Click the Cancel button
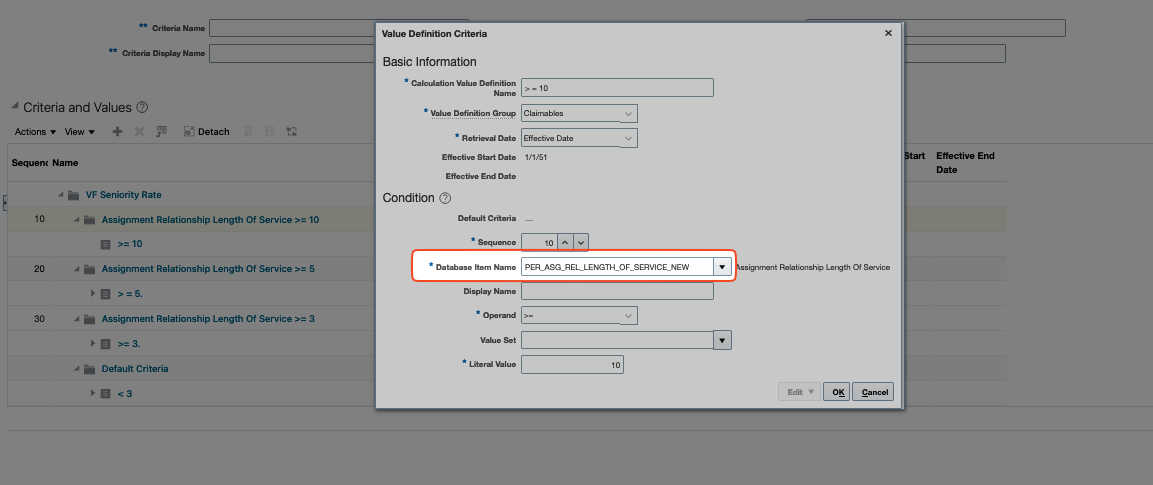The height and width of the screenshot is (485, 1153). 874,392
